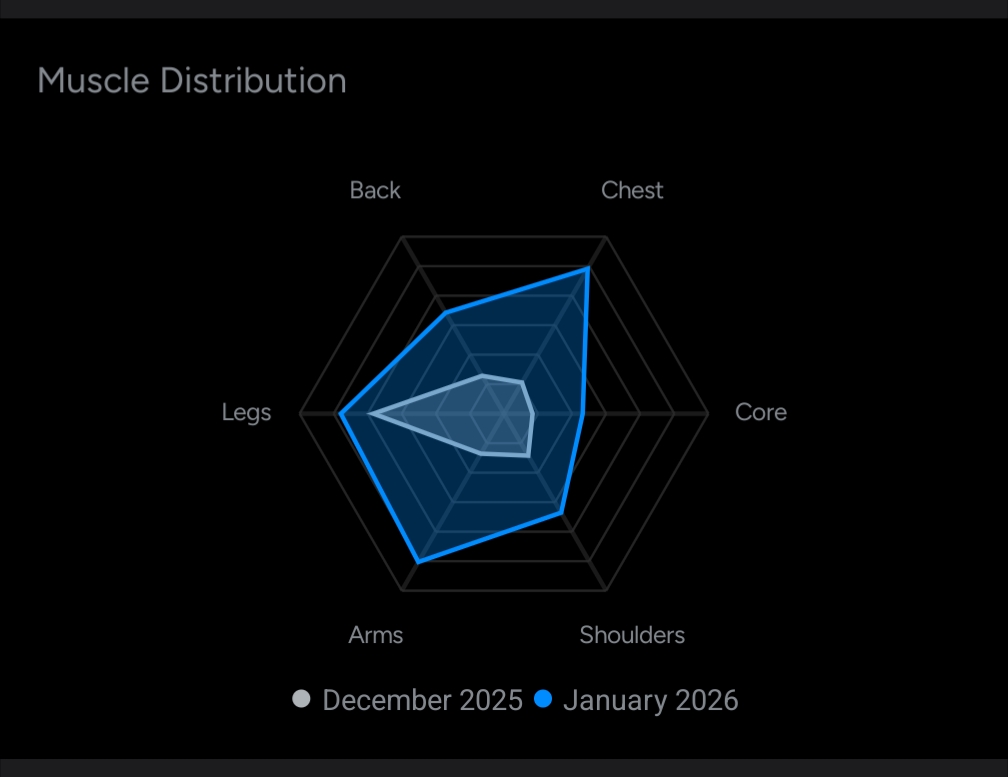Toggle the January 2026 series label
The image size is (1008, 777).
pyautogui.click(x=650, y=700)
